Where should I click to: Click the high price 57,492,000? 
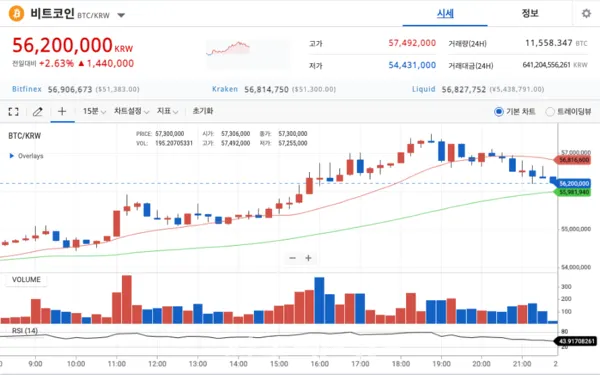click(412, 43)
